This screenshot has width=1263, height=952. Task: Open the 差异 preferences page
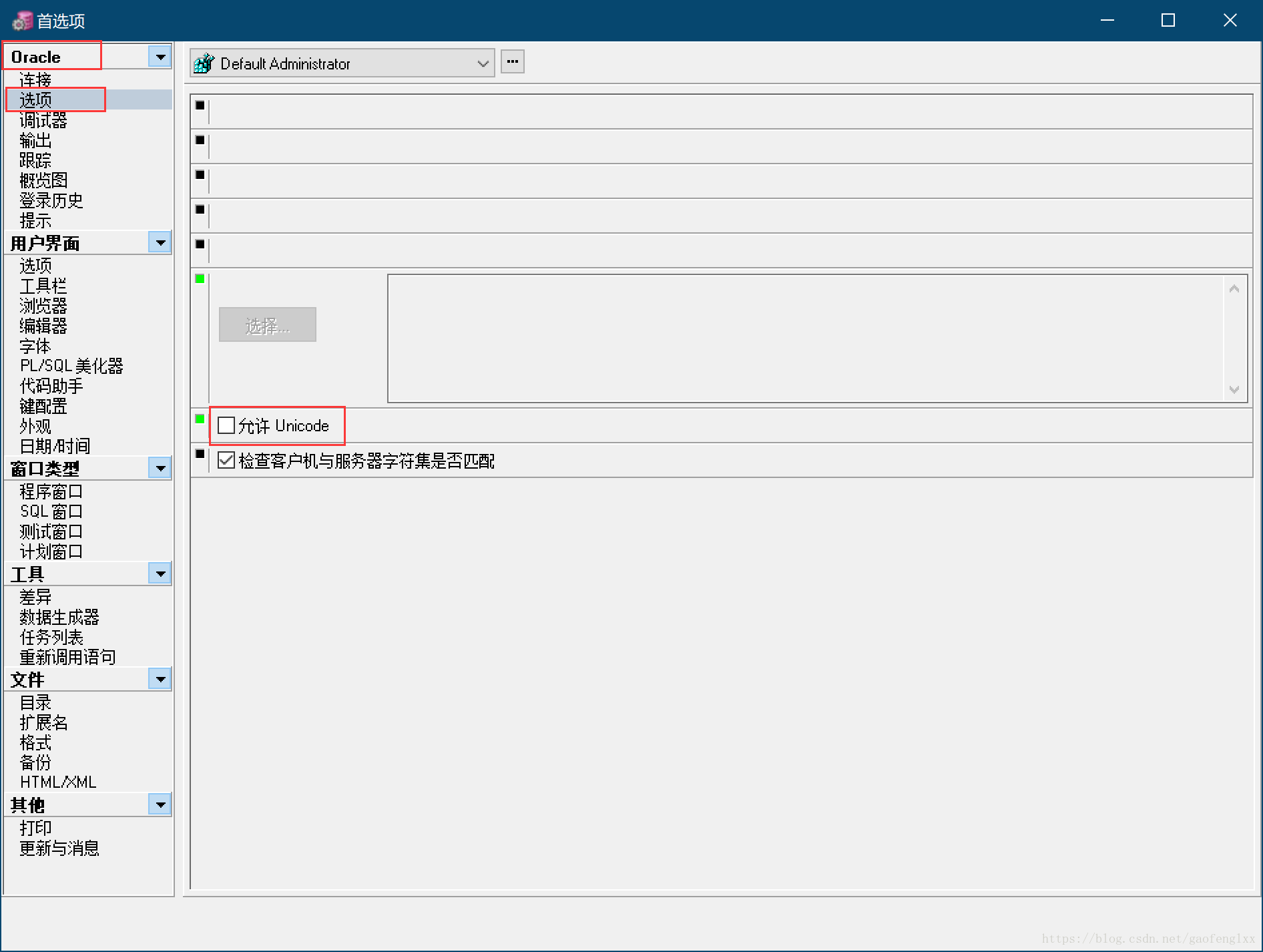[35, 597]
